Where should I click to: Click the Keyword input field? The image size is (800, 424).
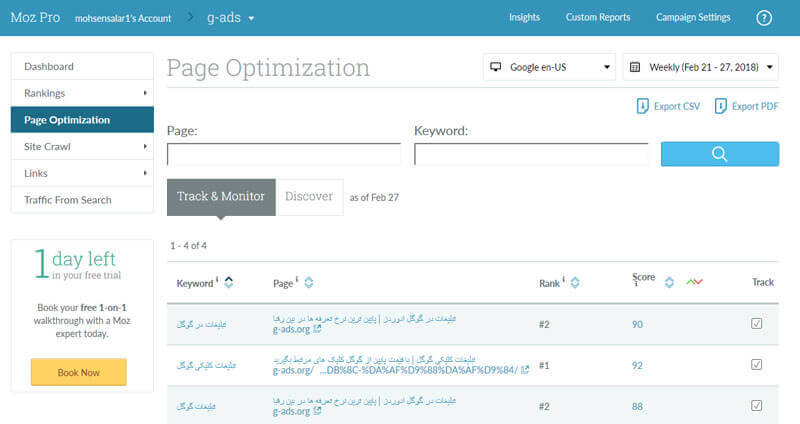click(x=531, y=154)
